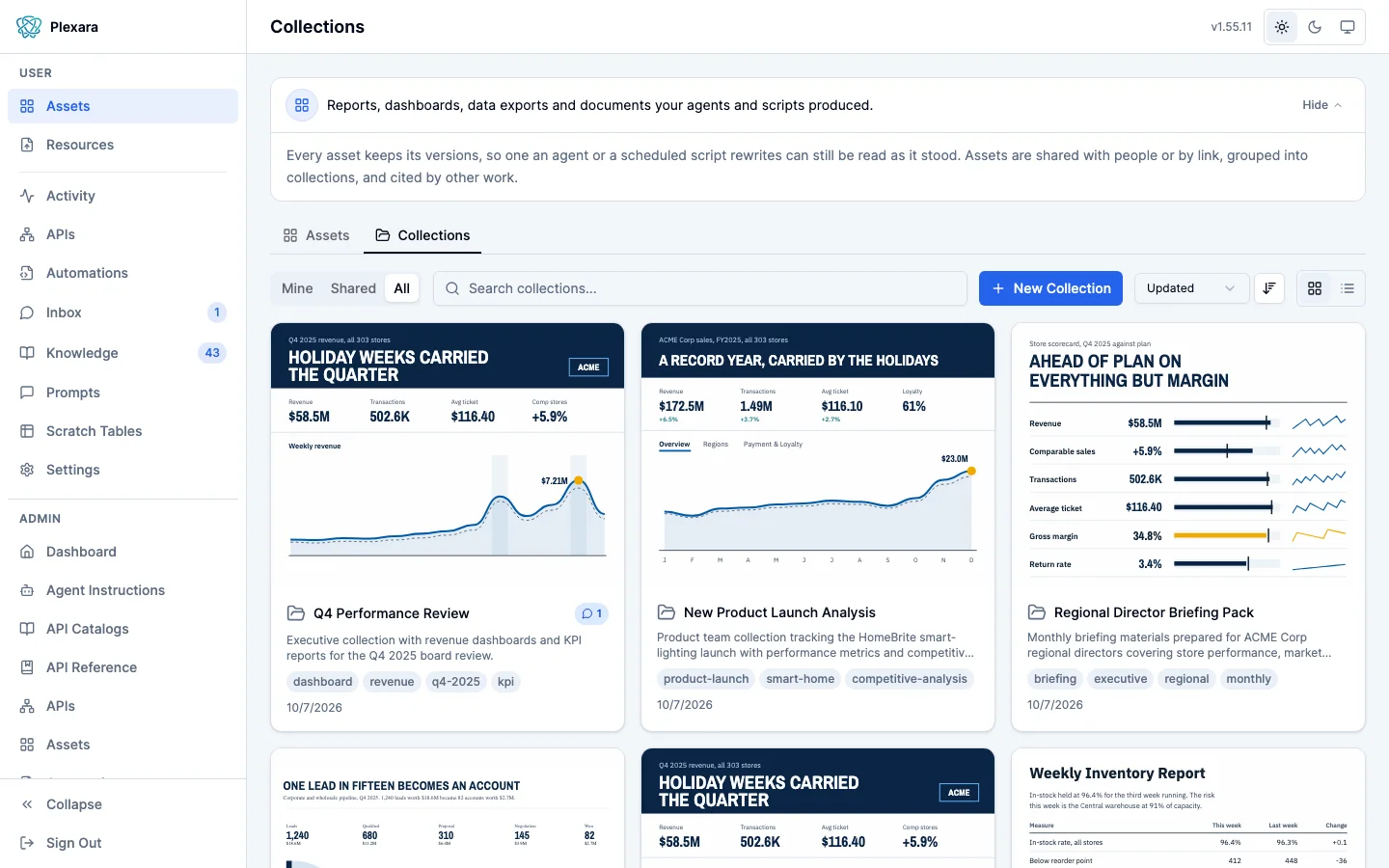The image size is (1389, 868).
Task: Open New Product Launch Analysis collection
Action: pyautogui.click(x=779, y=612)
